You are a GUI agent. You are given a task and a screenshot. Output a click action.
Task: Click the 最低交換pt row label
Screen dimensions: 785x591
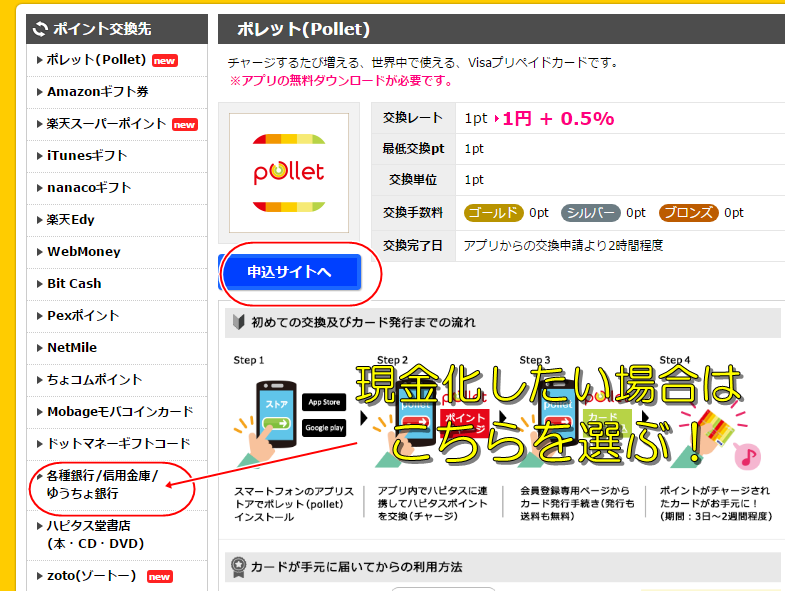[414, 149]
